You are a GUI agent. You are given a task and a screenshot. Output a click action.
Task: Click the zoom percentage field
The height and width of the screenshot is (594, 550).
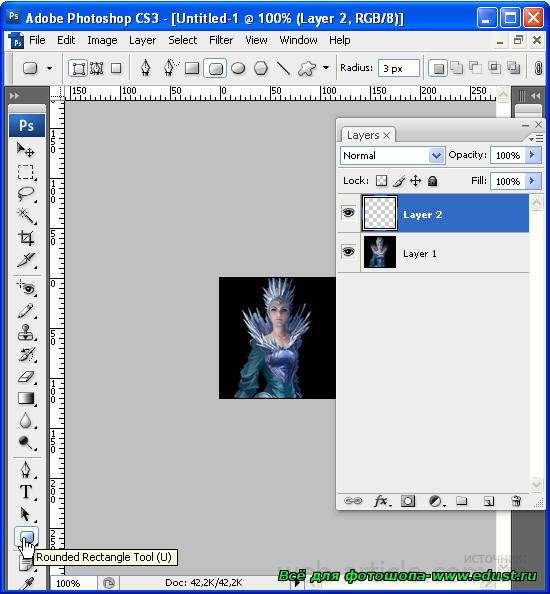pyautogui.click(x=73, y=583)
